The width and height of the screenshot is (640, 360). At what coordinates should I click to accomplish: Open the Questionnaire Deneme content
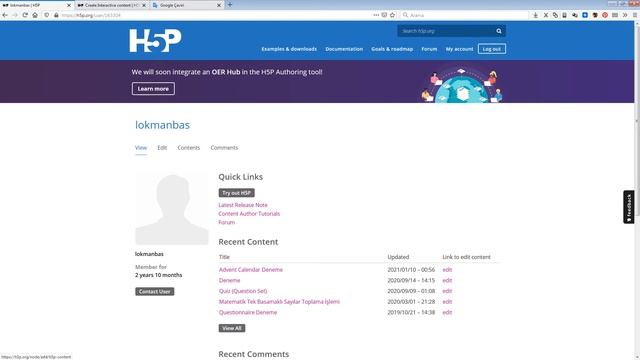pos(248,312)
